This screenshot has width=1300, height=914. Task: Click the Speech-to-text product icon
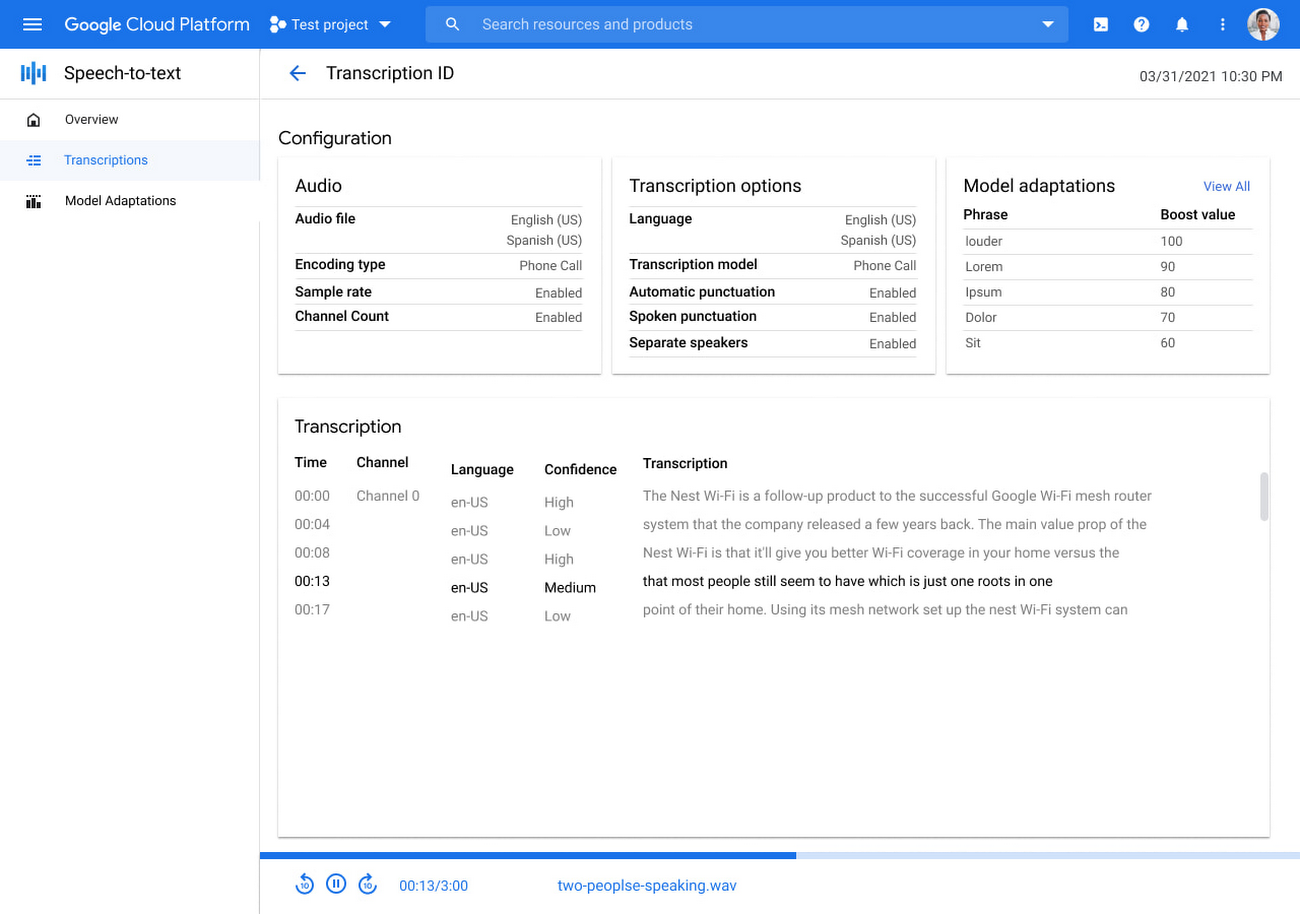(x=31, y=72)
